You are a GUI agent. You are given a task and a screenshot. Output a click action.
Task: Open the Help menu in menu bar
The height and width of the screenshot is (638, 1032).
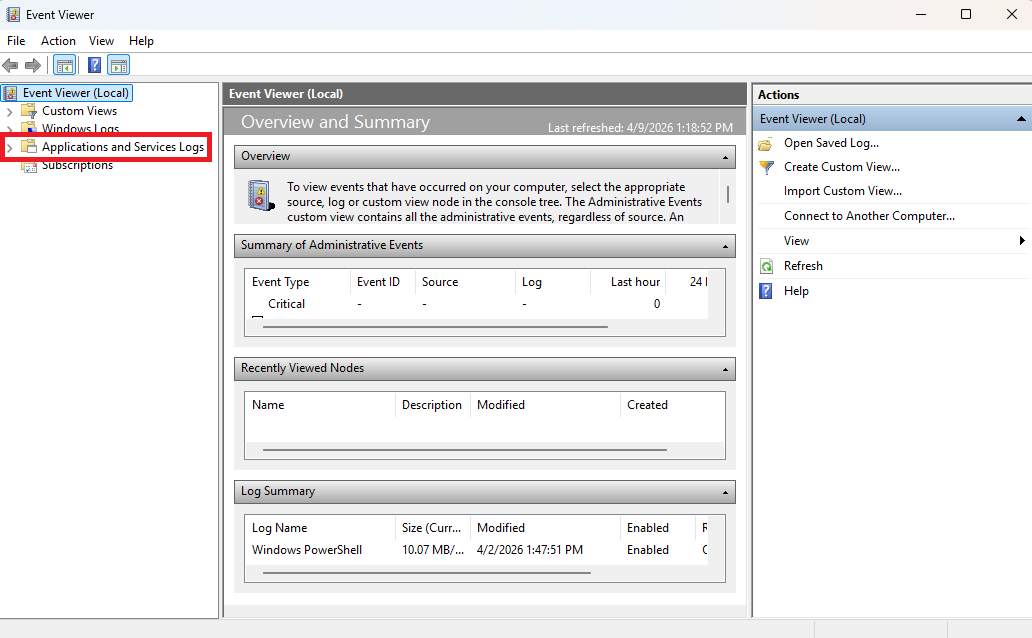click(x=141, y=41)
